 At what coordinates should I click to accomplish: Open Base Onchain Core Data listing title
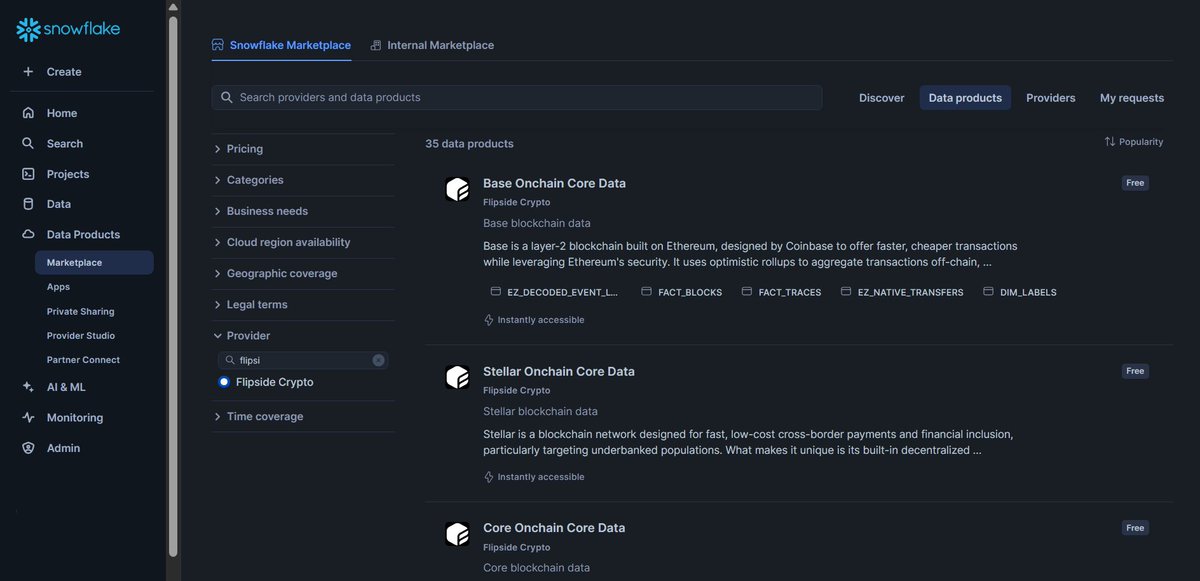pyautogui.click(x=554, y=184)
